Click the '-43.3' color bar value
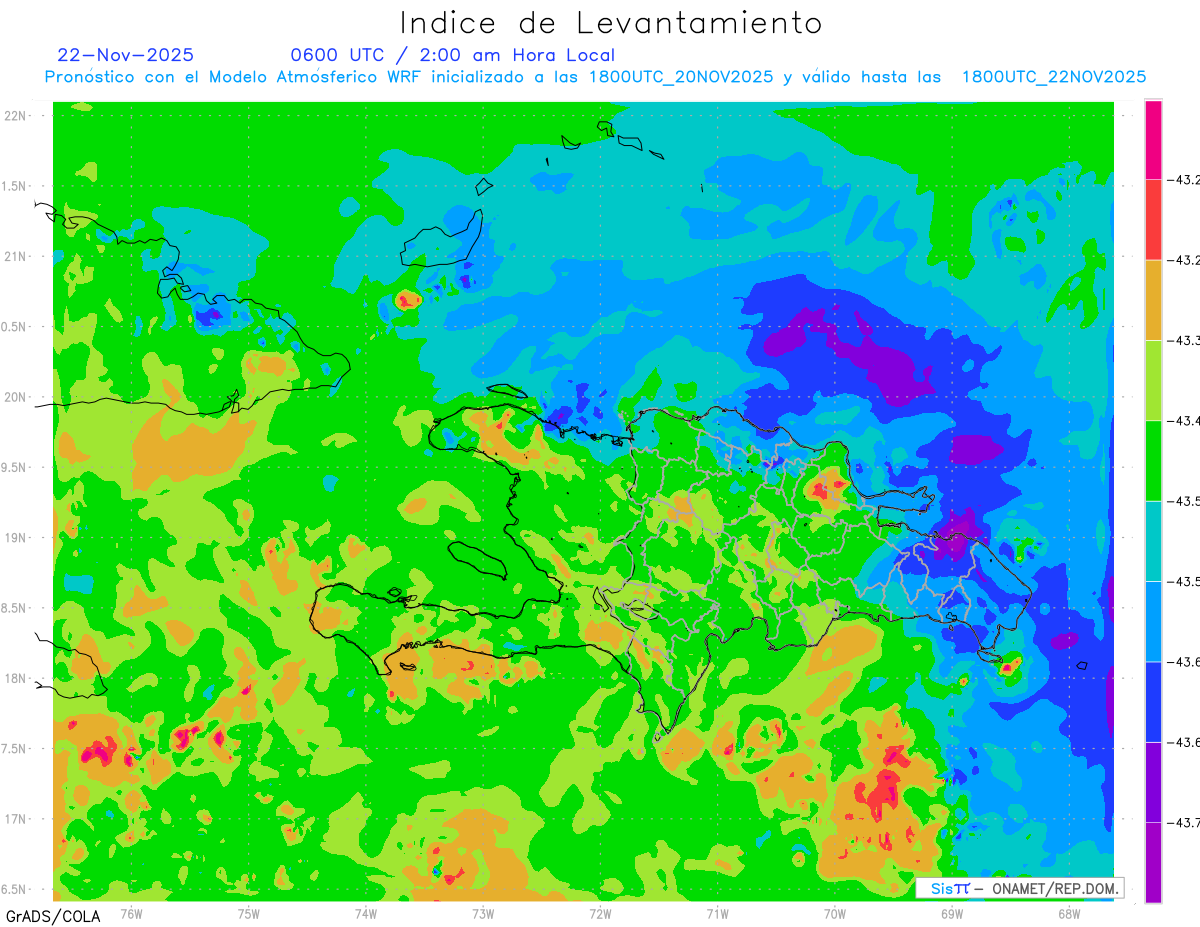Screen dimensions: 1200x927 1185,341
